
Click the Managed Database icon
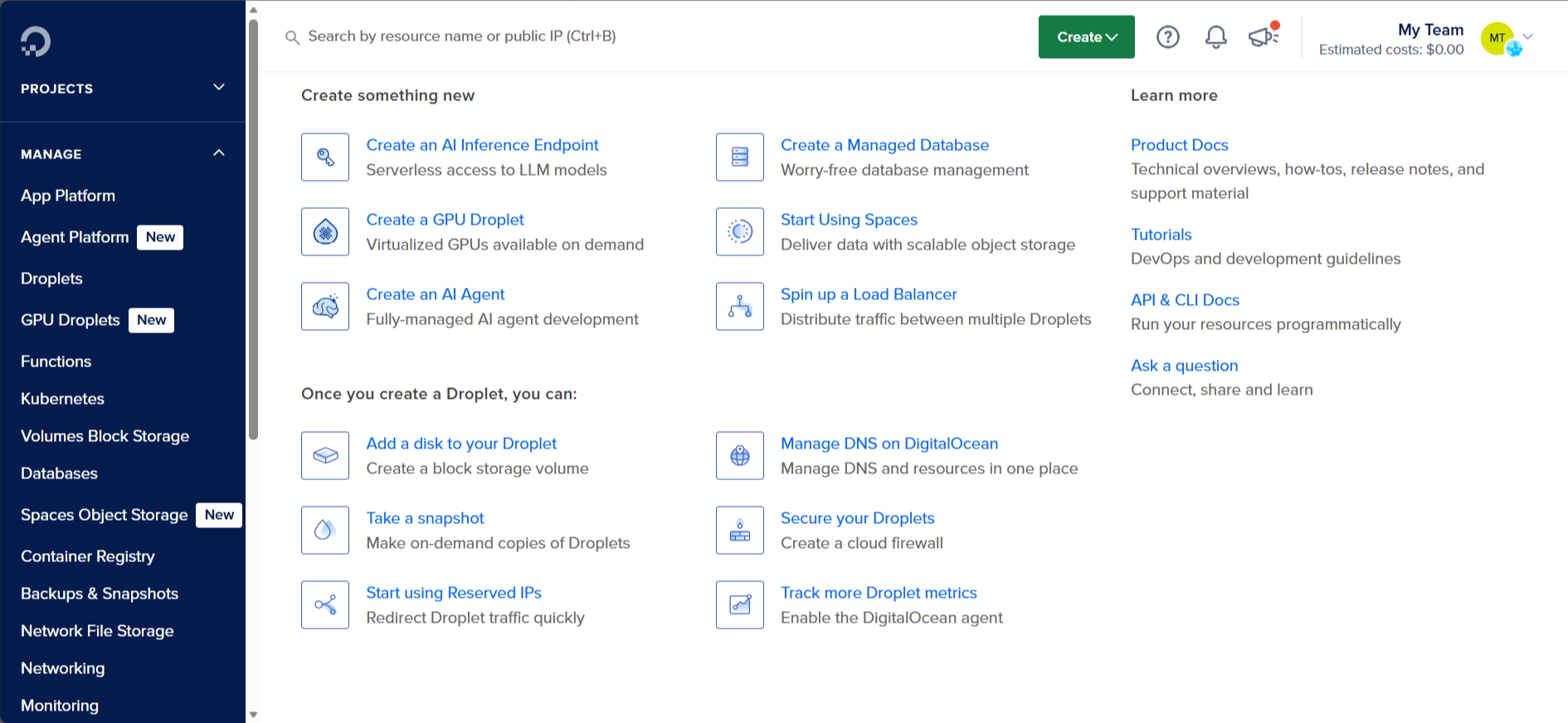click(740, 157)
